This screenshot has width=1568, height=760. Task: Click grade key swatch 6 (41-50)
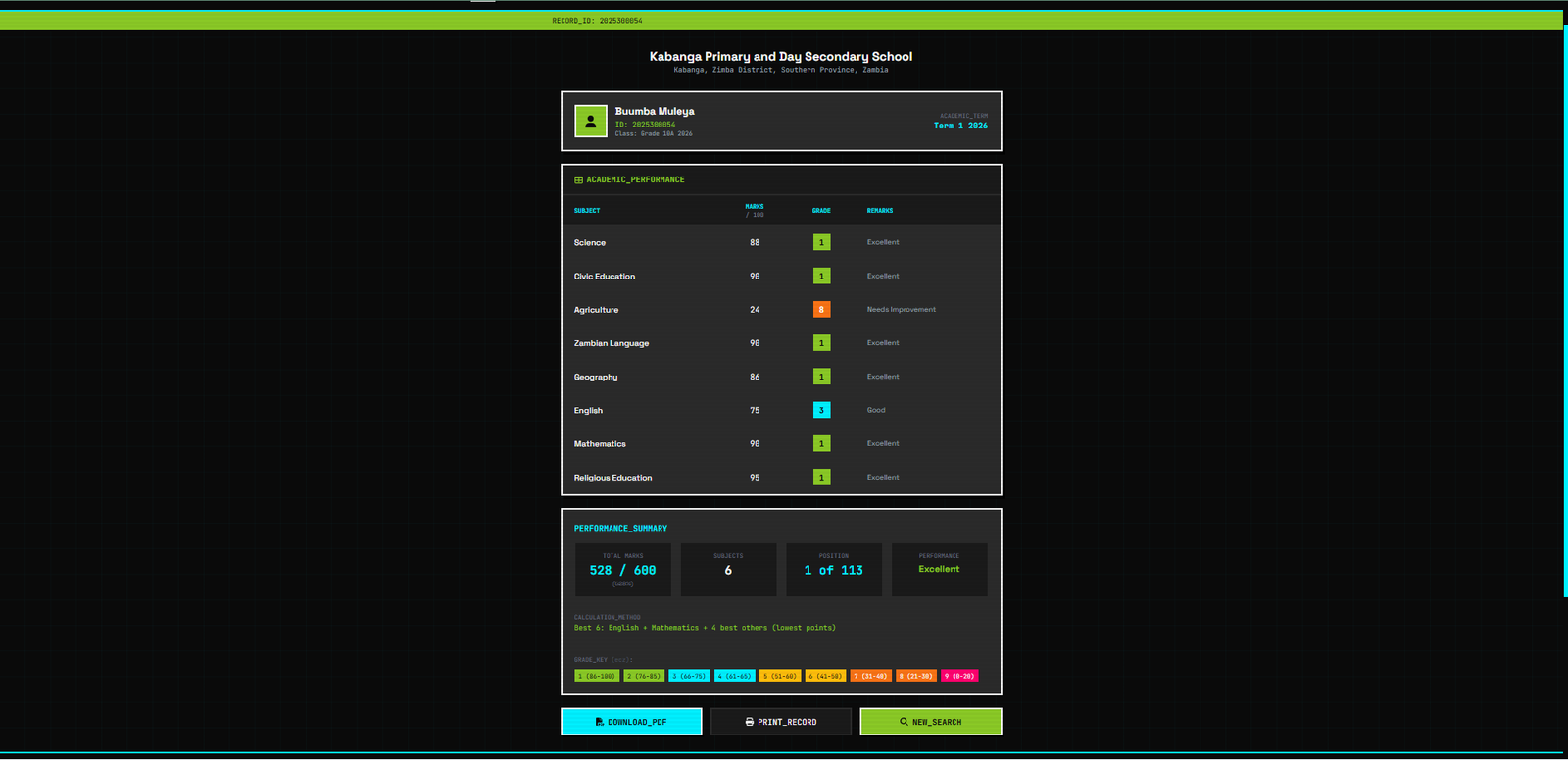825,676
